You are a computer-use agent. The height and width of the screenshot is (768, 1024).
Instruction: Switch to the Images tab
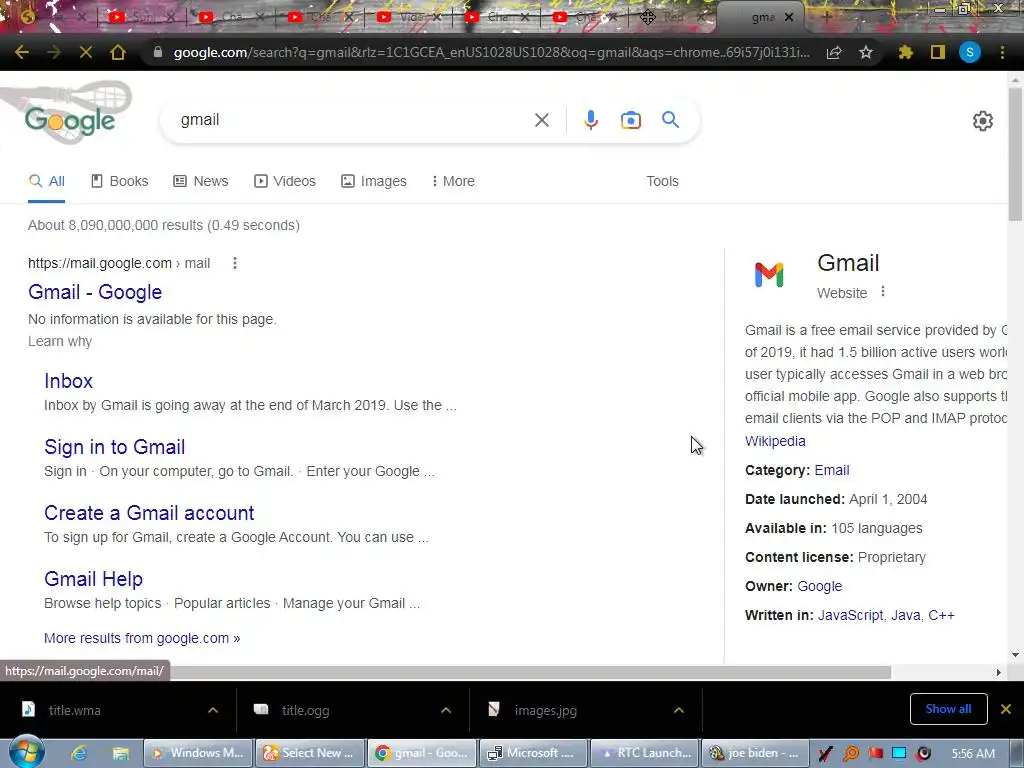[x=374, y=181]
